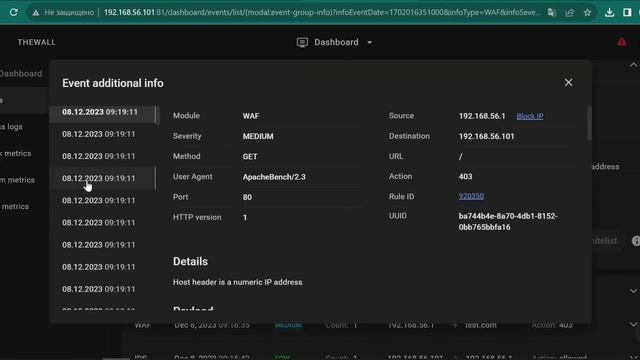The width and height of the screenshot is (640, 360).
Task: Click the Dashboard title text in header
Action: coord(336,42)
